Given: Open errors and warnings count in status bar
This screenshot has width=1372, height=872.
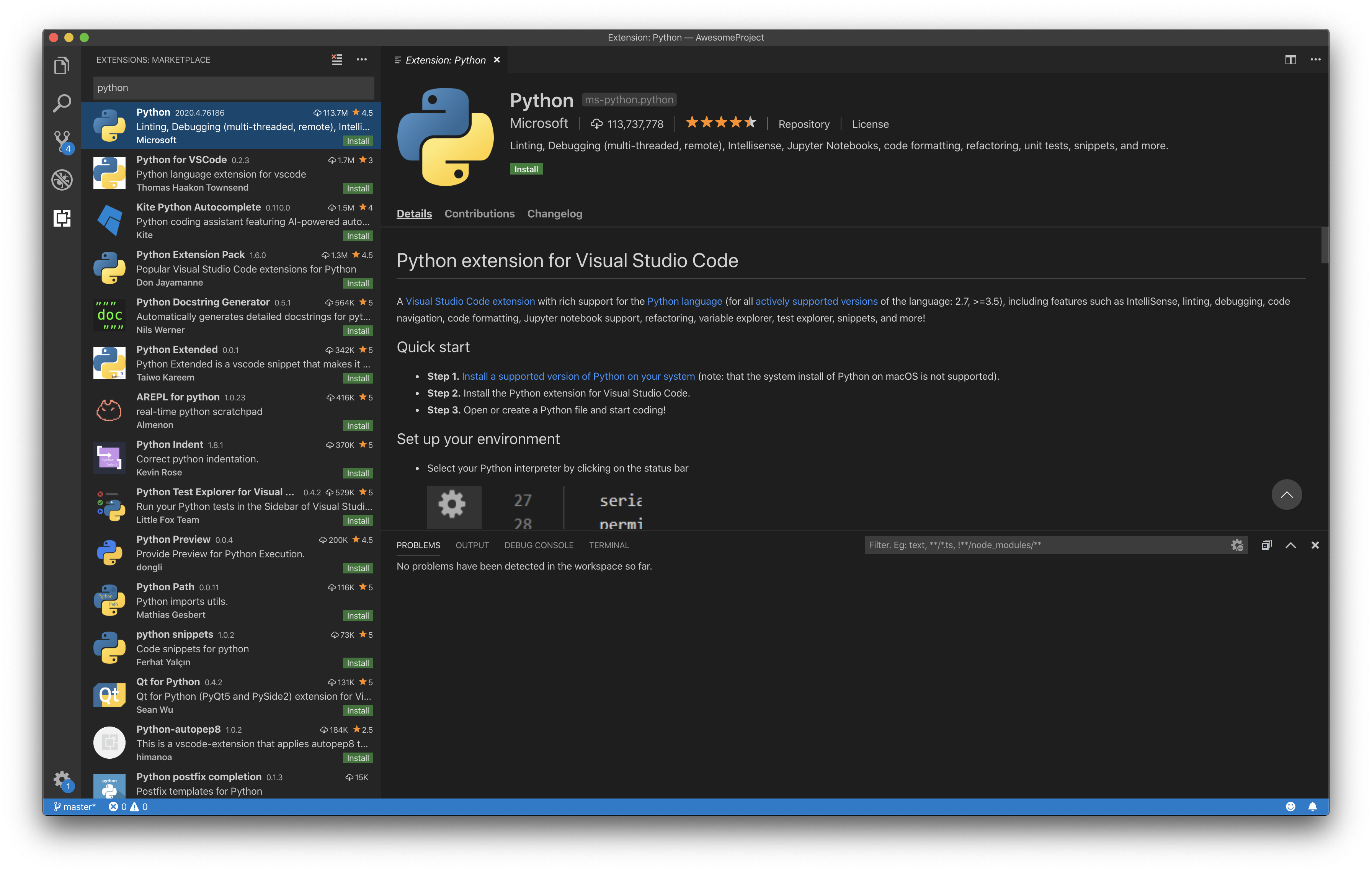Looking at the screenshot, I should coord(128,807).
